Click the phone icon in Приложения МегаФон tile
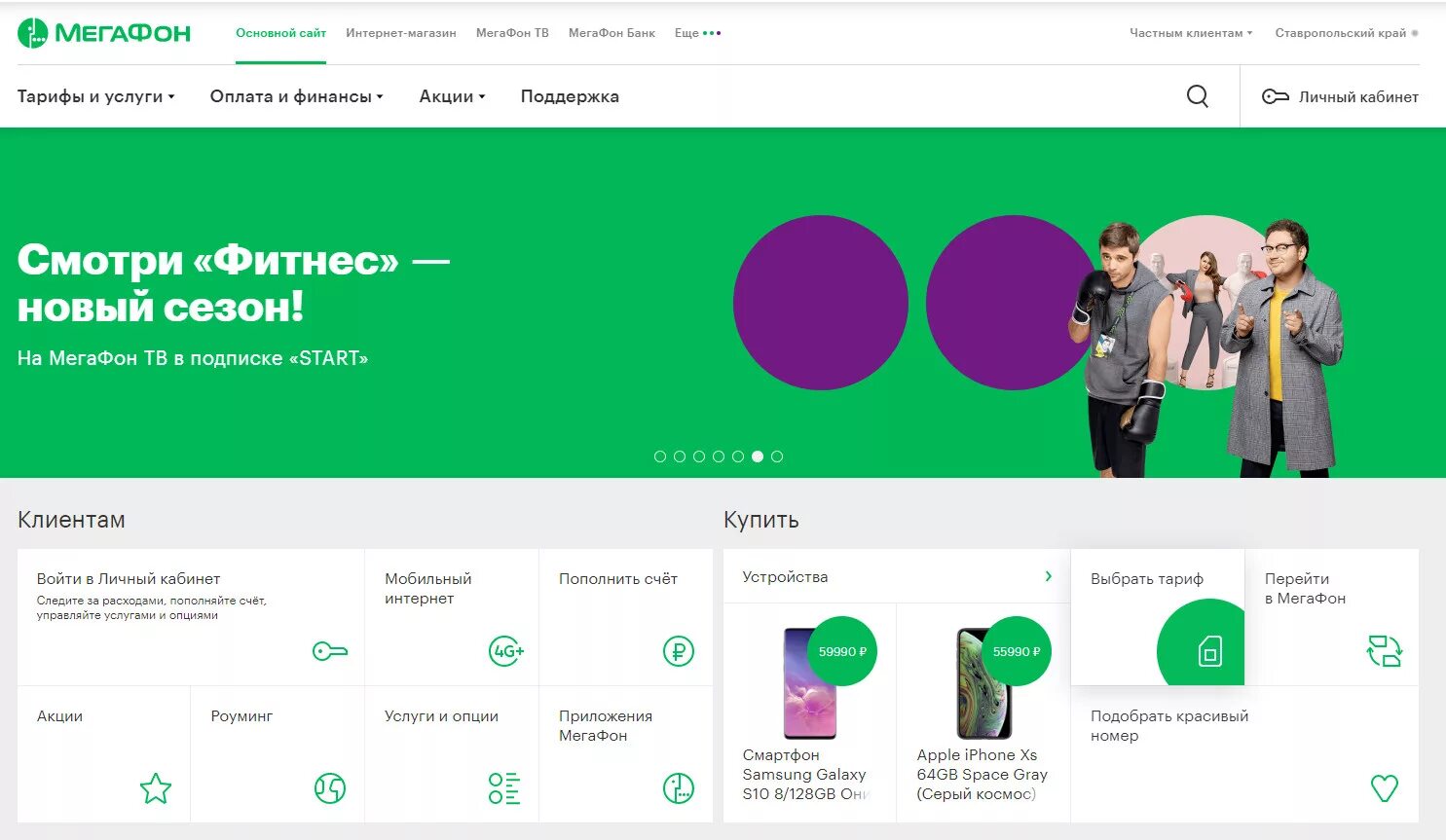The height and width of the screenshot is (840, 1446). pos(680,789)
